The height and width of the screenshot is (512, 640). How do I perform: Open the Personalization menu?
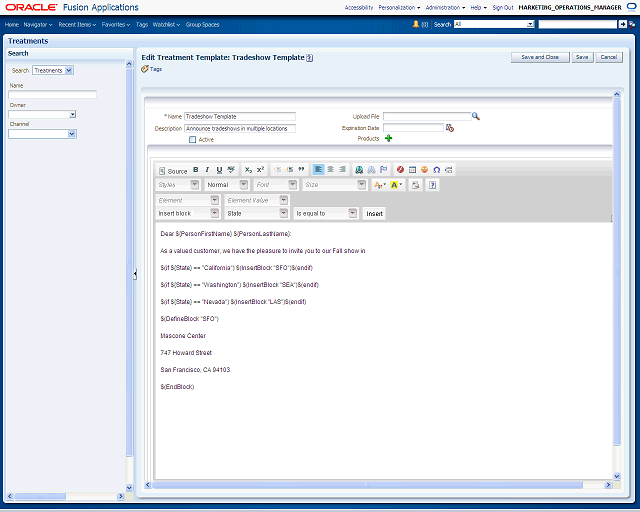click(x=399, y=7)
